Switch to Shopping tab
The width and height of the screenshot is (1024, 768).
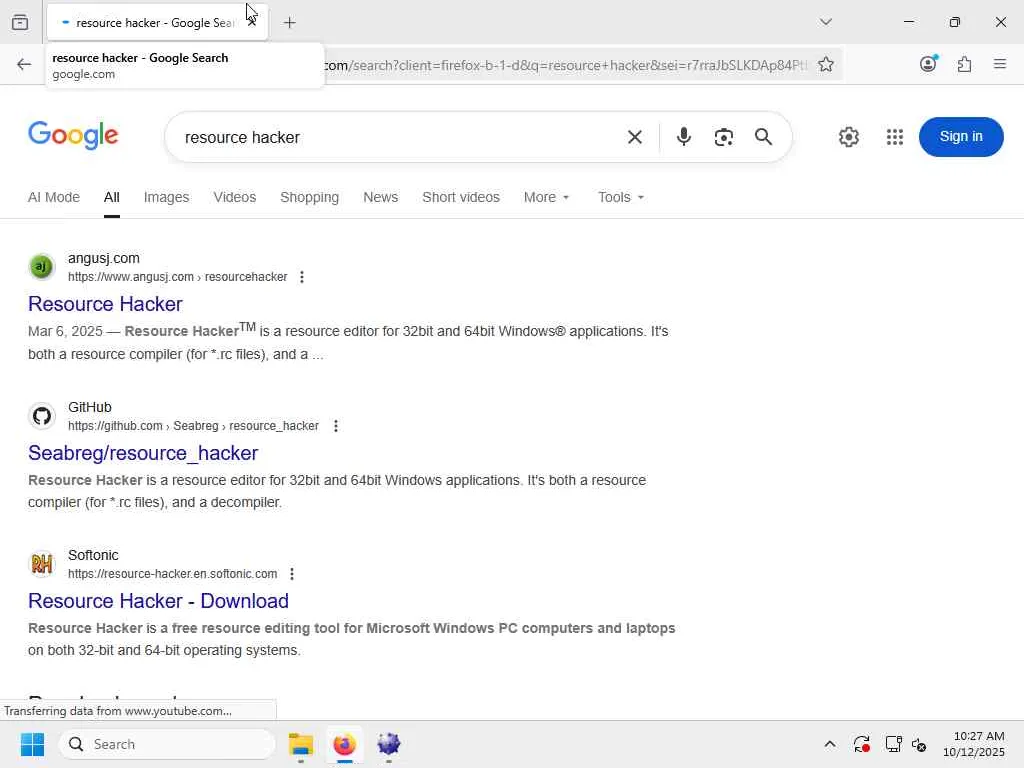[x=310, y=197]
